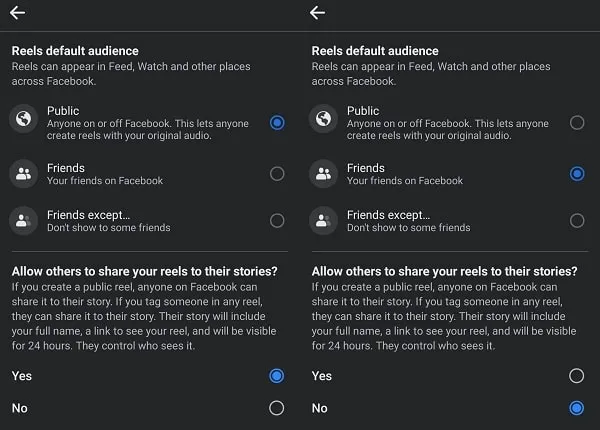Select the Friends radio button in left screen
This screenshot has width=600, height=430.
coord(277,174)
